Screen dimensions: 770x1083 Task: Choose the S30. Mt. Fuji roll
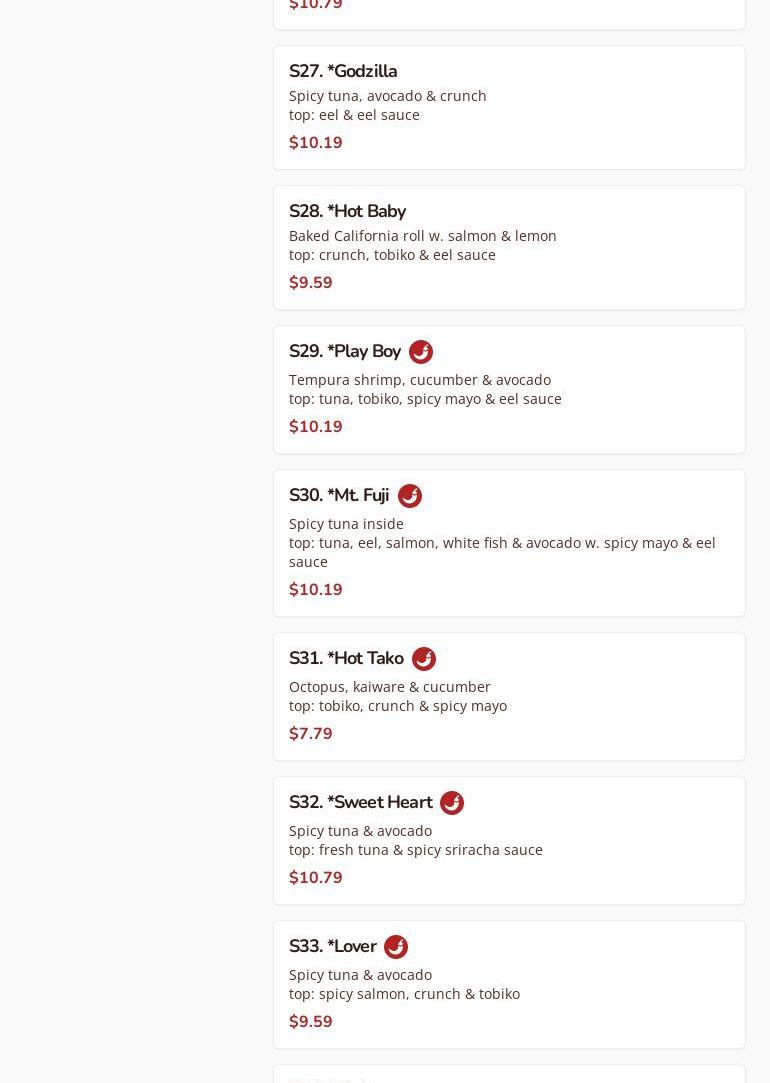coord(339,496)
